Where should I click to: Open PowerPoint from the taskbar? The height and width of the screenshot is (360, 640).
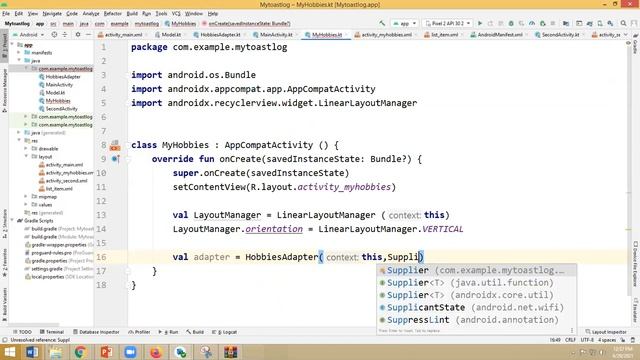(106, 352)
